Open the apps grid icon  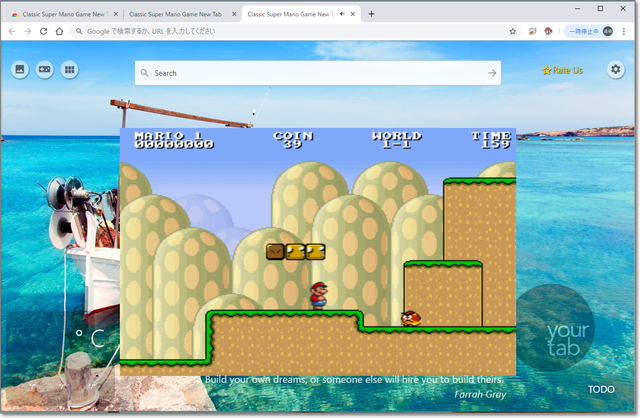[x=69, y=70]
